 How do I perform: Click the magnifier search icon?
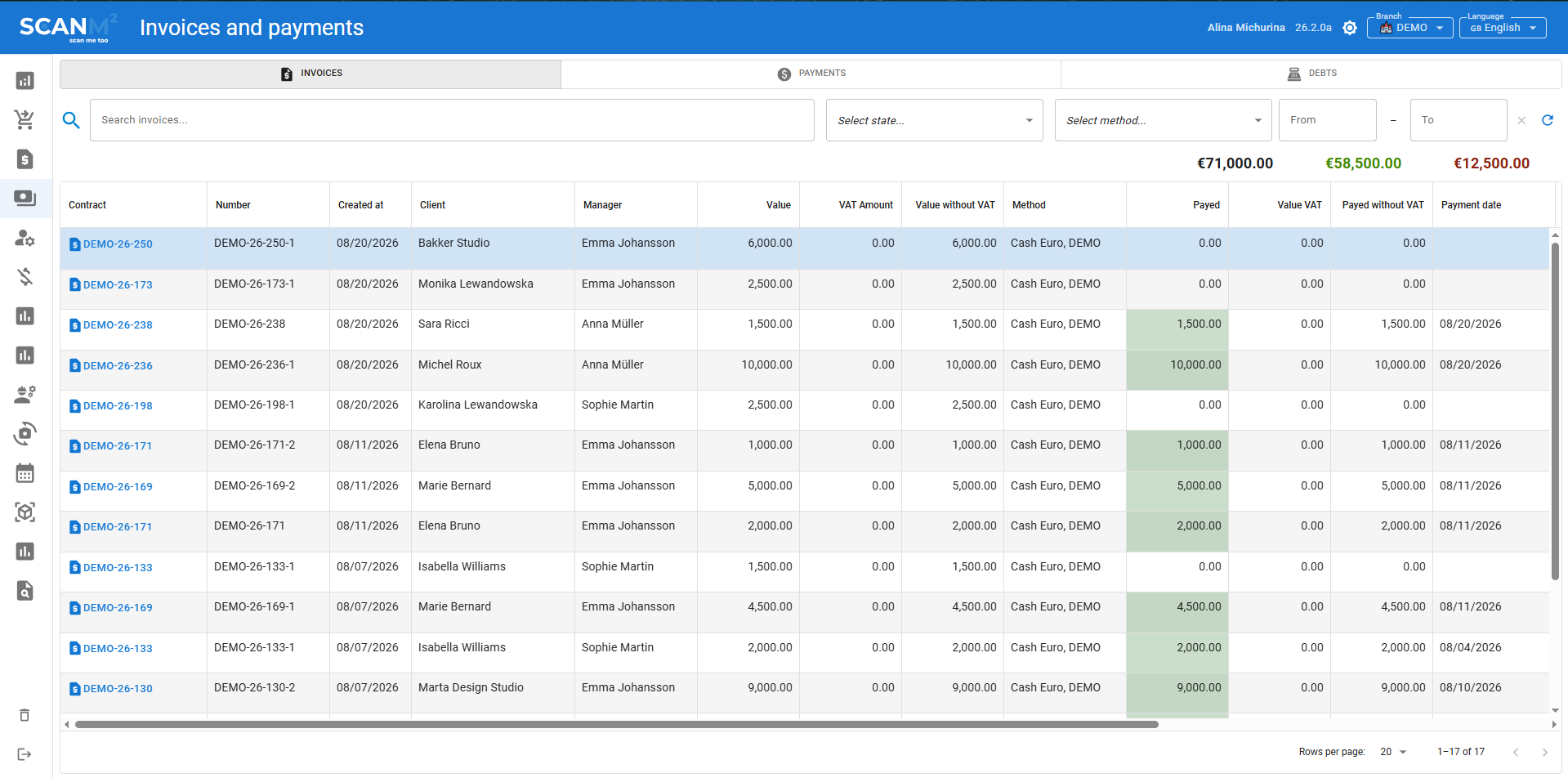71,120
